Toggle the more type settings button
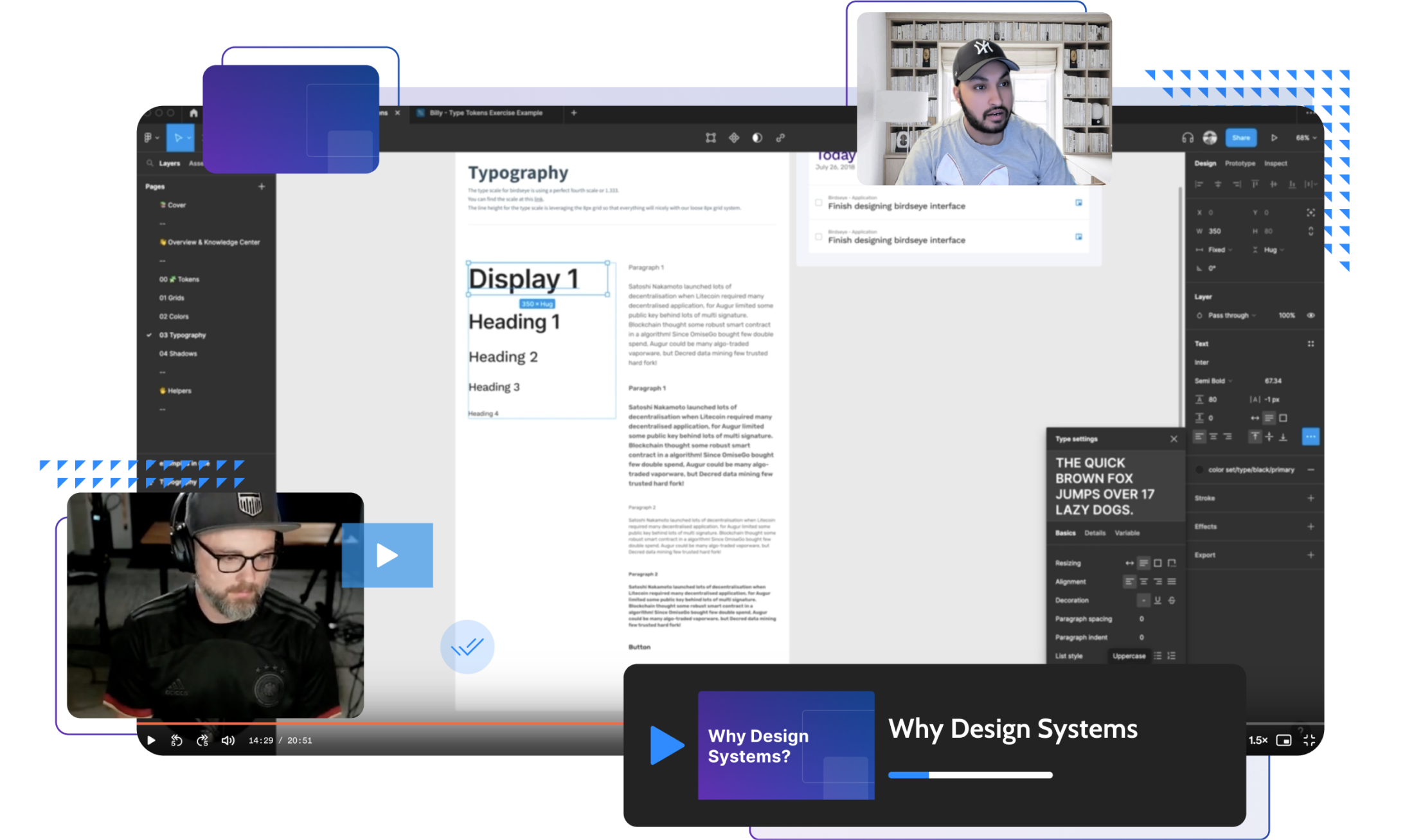The image size is (1414, 840). click(1311, 437)
